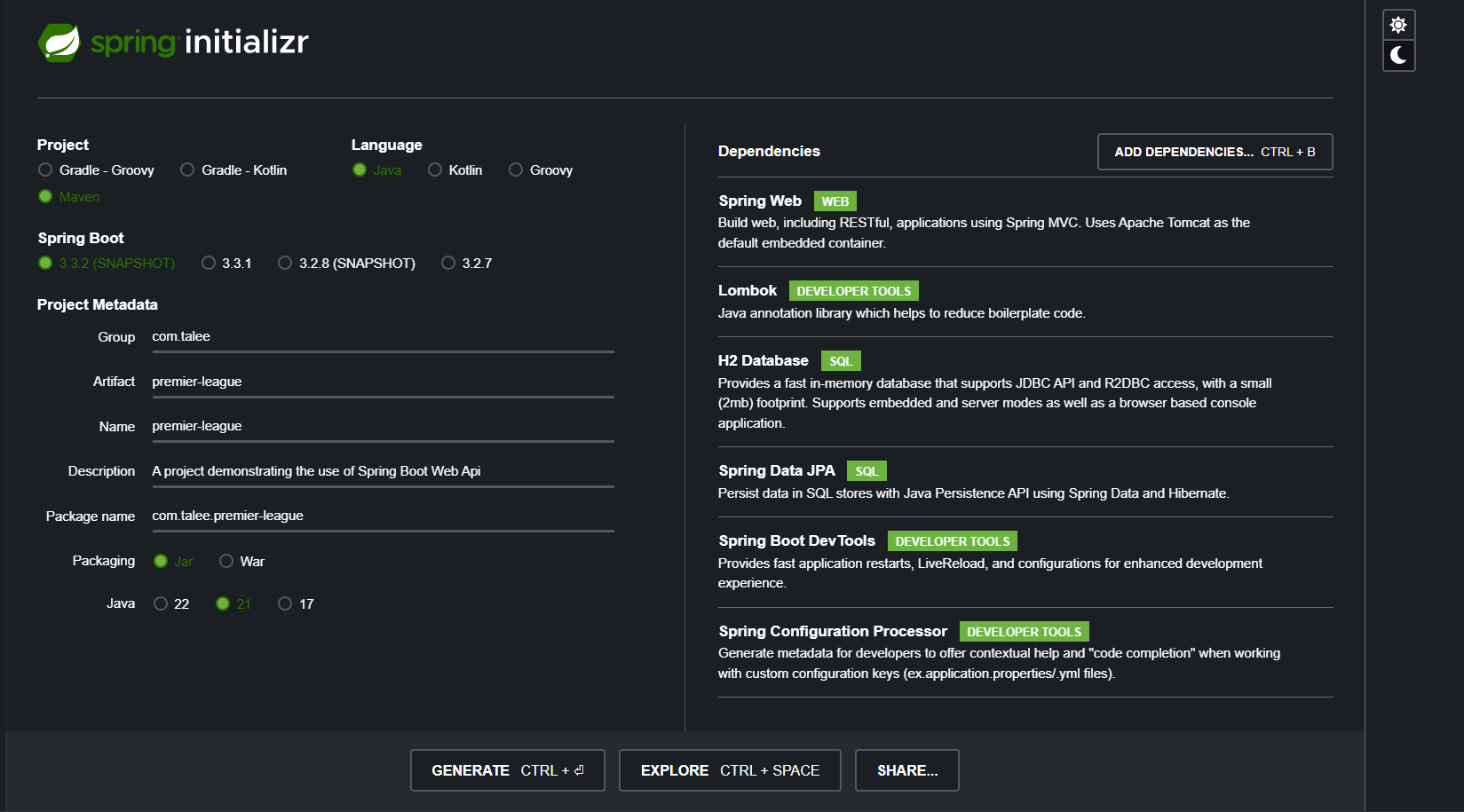Image resolution: width=1464 pixels, height=812 pixels.
Task: Click the Spring Boot section heading
Action: click(81, 239)
